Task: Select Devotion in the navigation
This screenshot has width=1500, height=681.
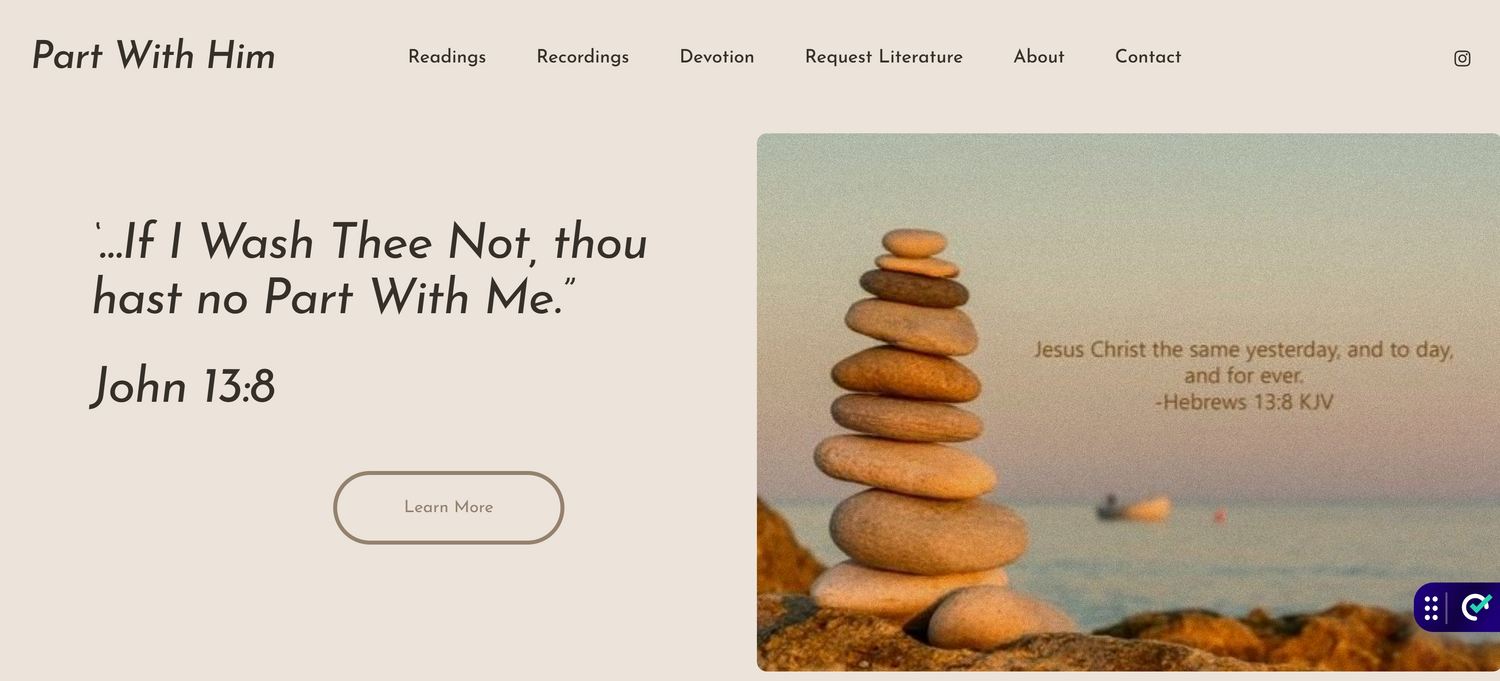Action: 717,57
